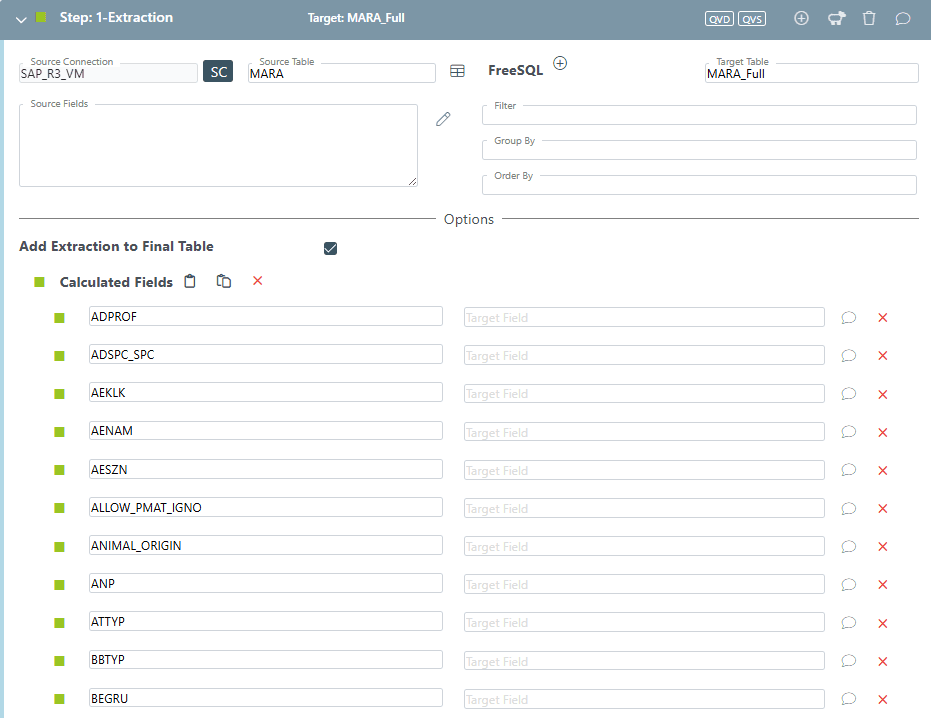Click the sheep clone icon in header
Screen dimensions: 931x718
[837, 18]
